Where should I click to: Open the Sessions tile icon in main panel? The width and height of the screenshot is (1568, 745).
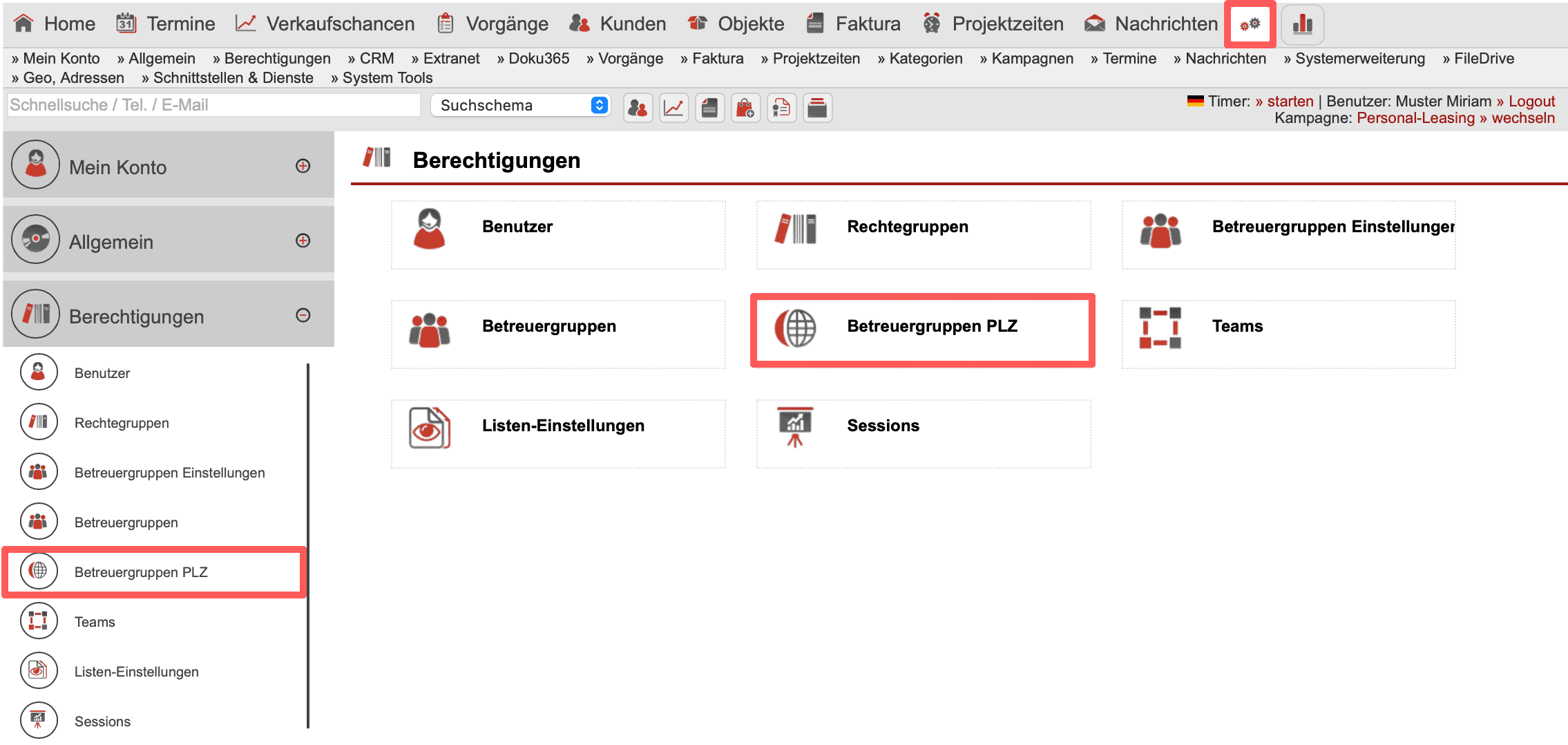tap(795, 426)
